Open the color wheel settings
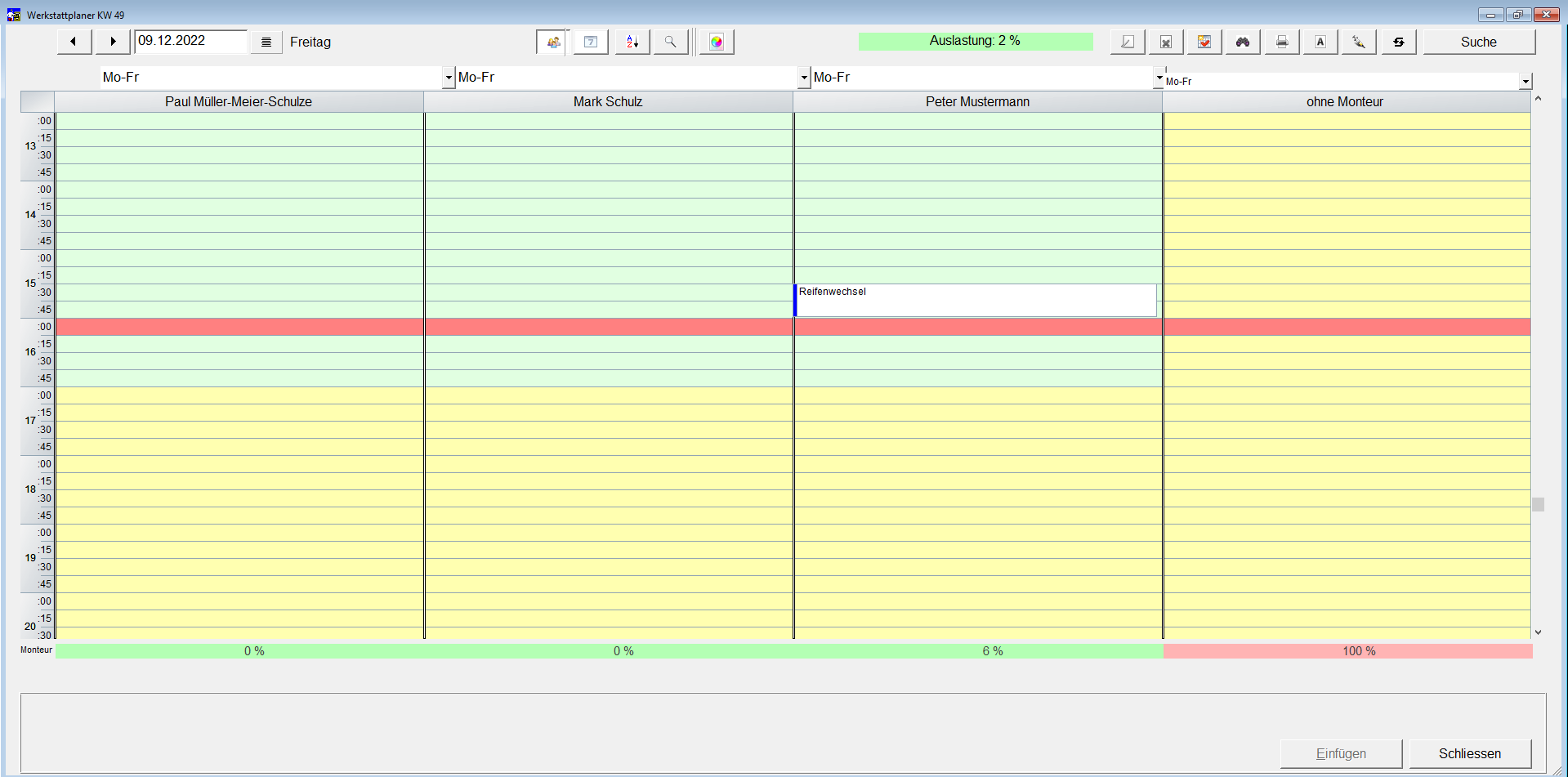 717,42
